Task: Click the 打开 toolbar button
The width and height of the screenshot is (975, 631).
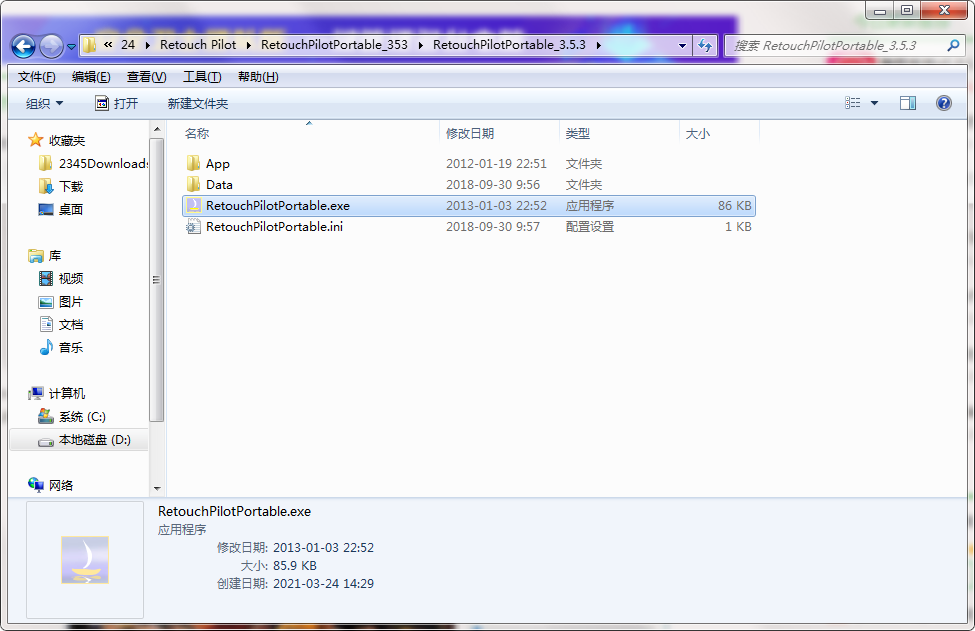Action: [117, 103]
